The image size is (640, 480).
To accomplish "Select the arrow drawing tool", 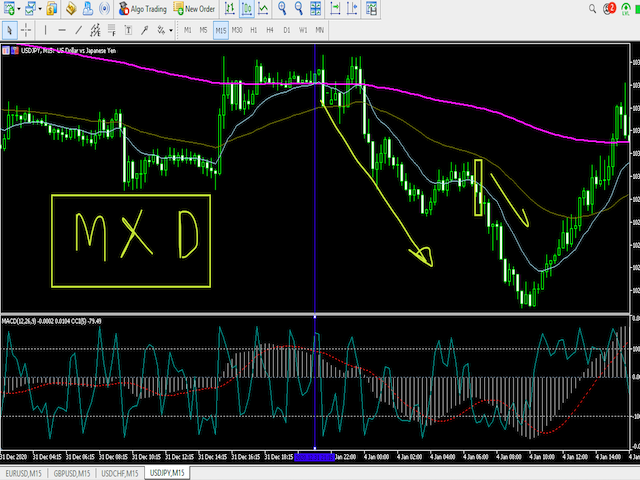I will [144, 30].
